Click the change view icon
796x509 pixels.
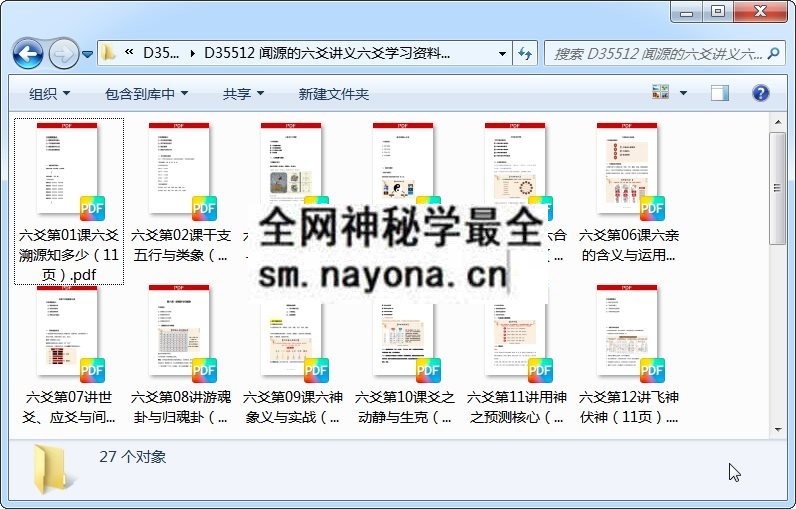tap(660, 92)
